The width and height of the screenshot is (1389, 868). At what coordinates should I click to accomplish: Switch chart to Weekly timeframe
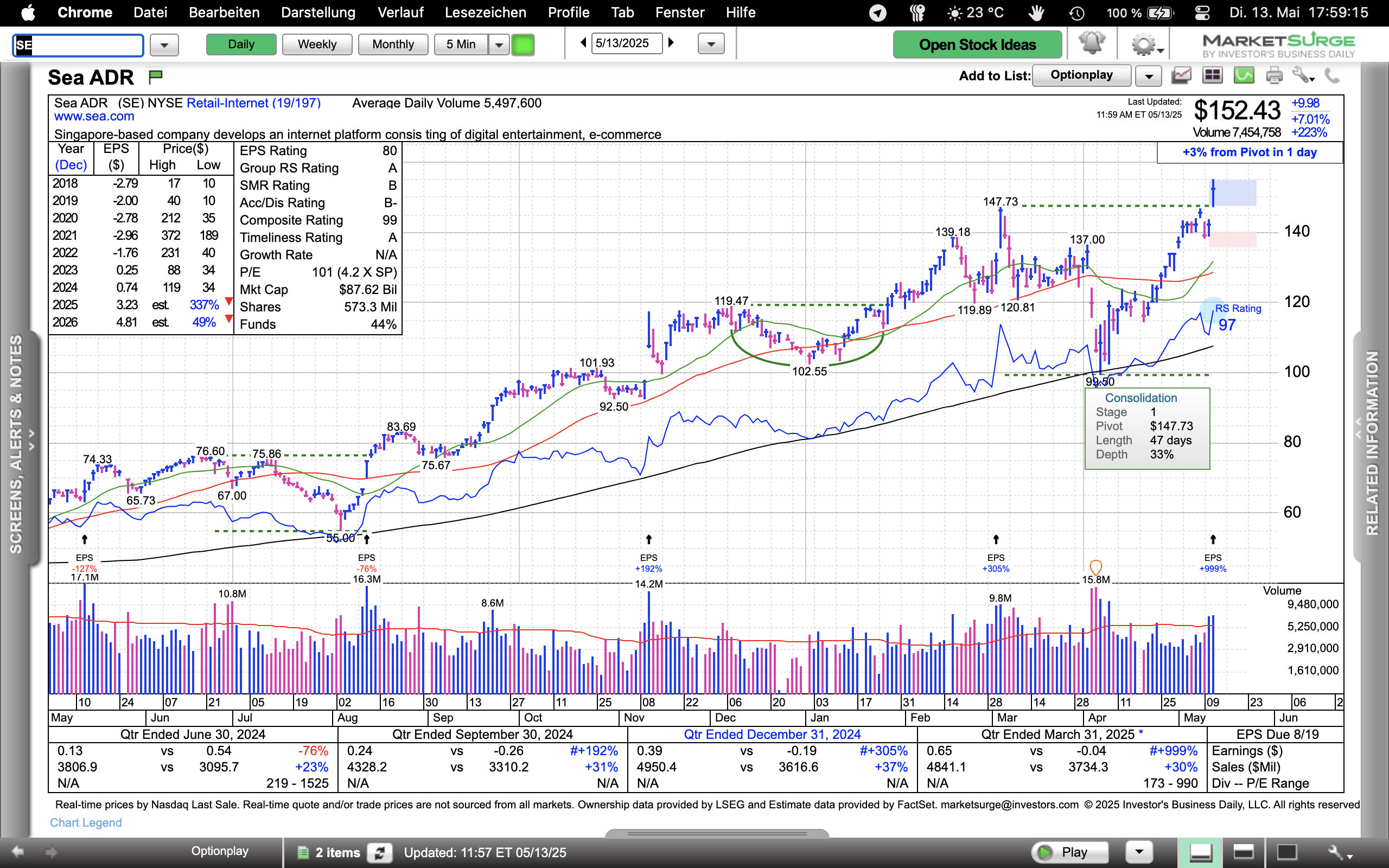pyautogui.click(x=317, y=44)
